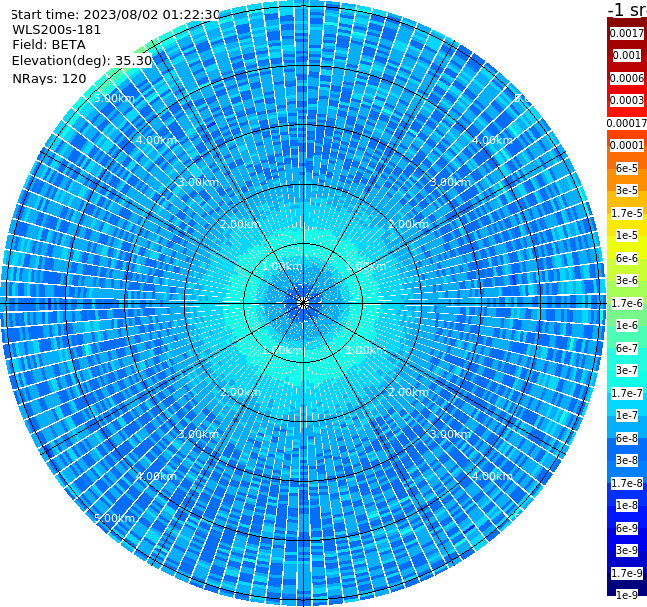Select the '4.00km' range label in the northeast quadrant
Image resolution: width=647 pixels, height=607 pixels.
(x=492, y=140)
